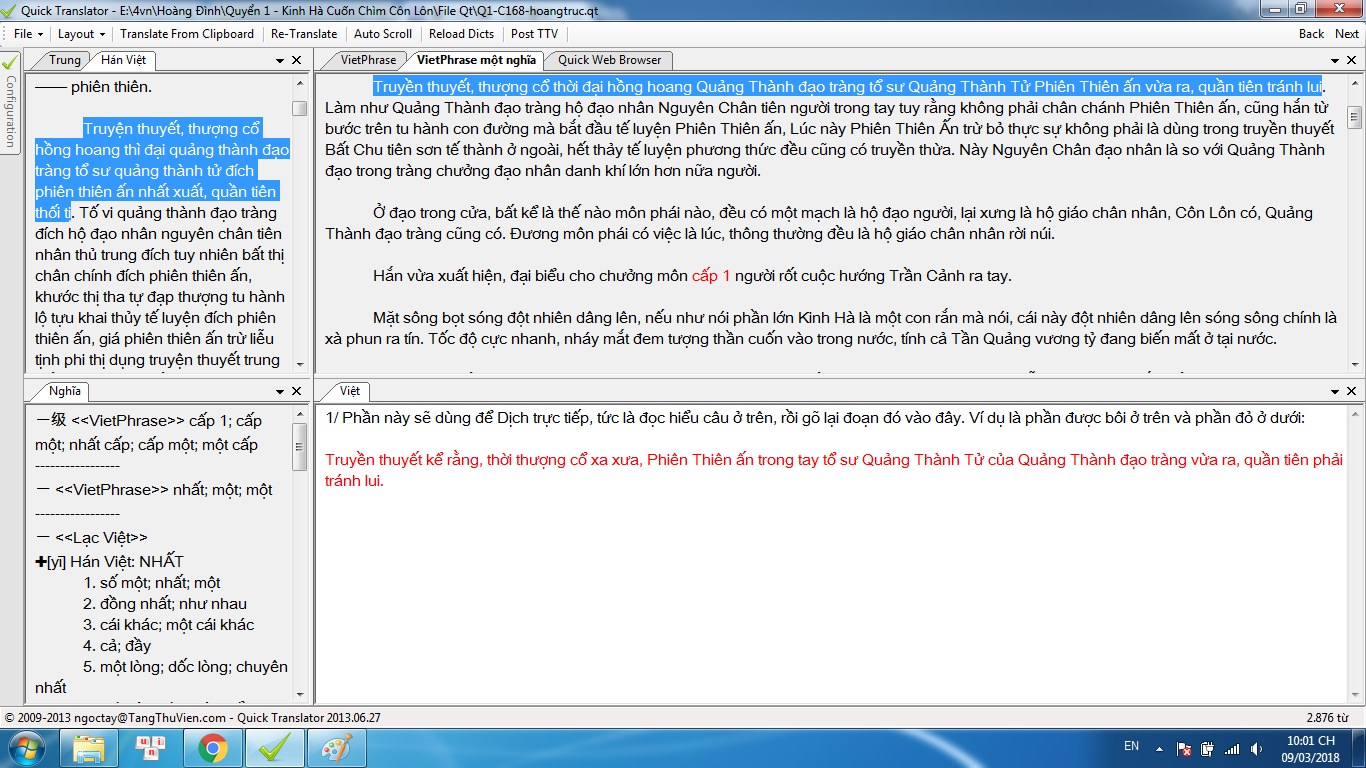Screen dimensions: 1366x768
Task: Open the Layout dropdown menu
Action: click(x=82, y=34)
